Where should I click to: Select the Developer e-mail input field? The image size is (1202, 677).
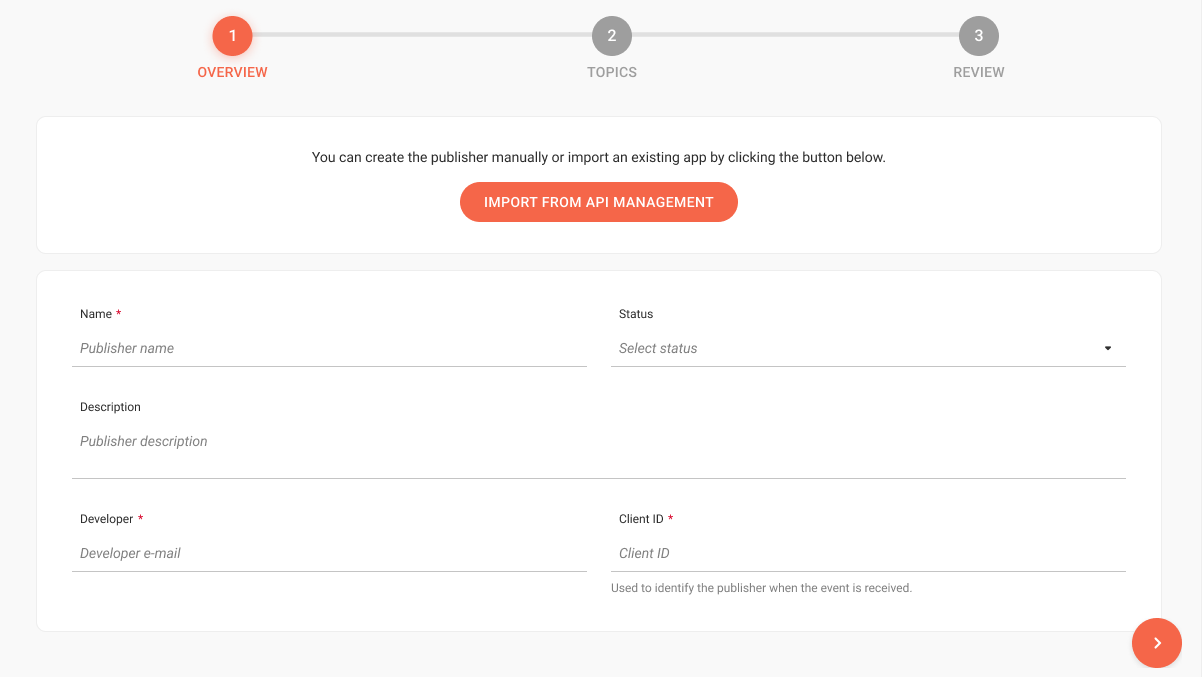pos(328,554)
